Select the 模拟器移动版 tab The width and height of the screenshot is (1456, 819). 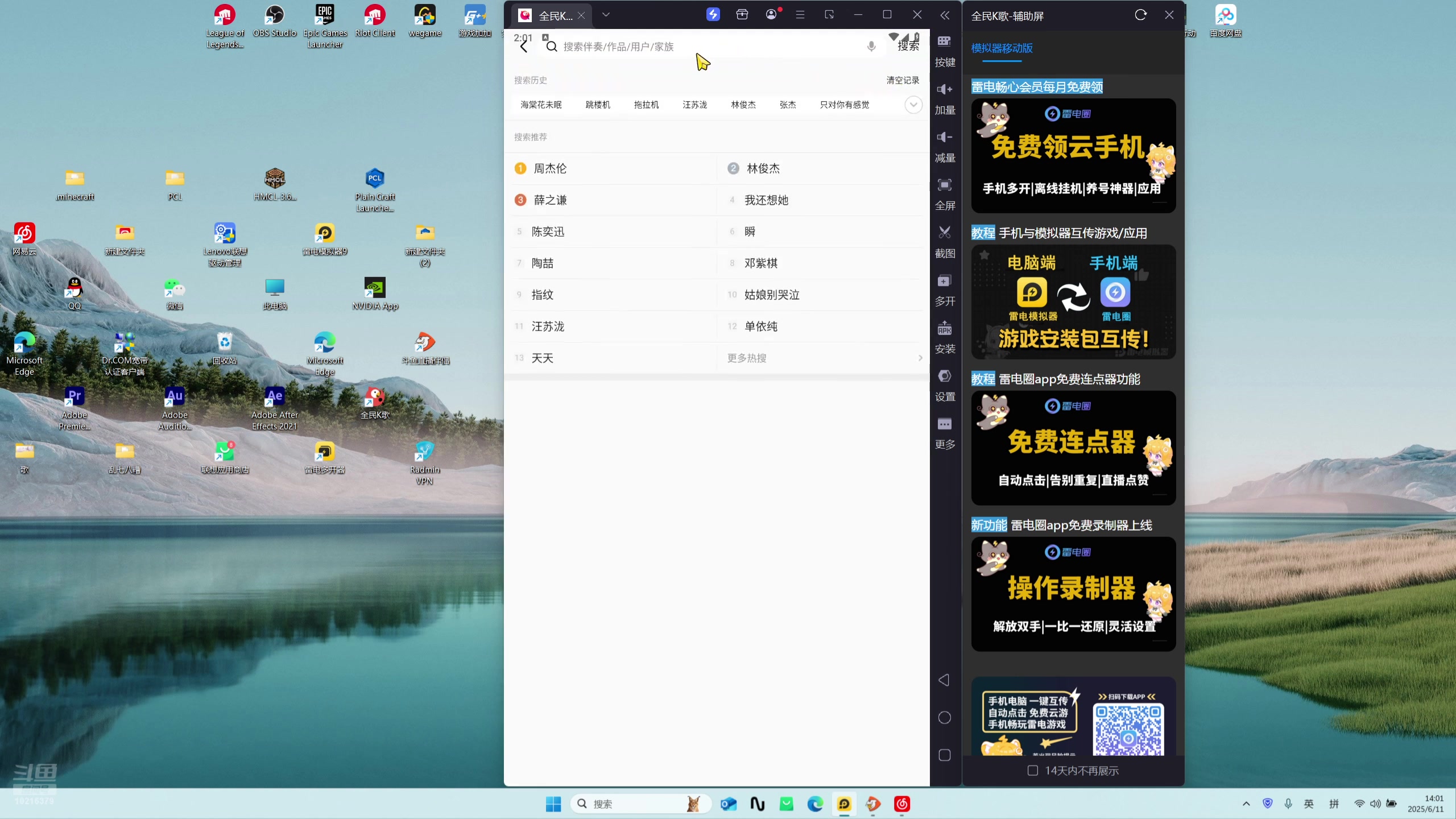pyautogui.click(x=1002, y=48)
